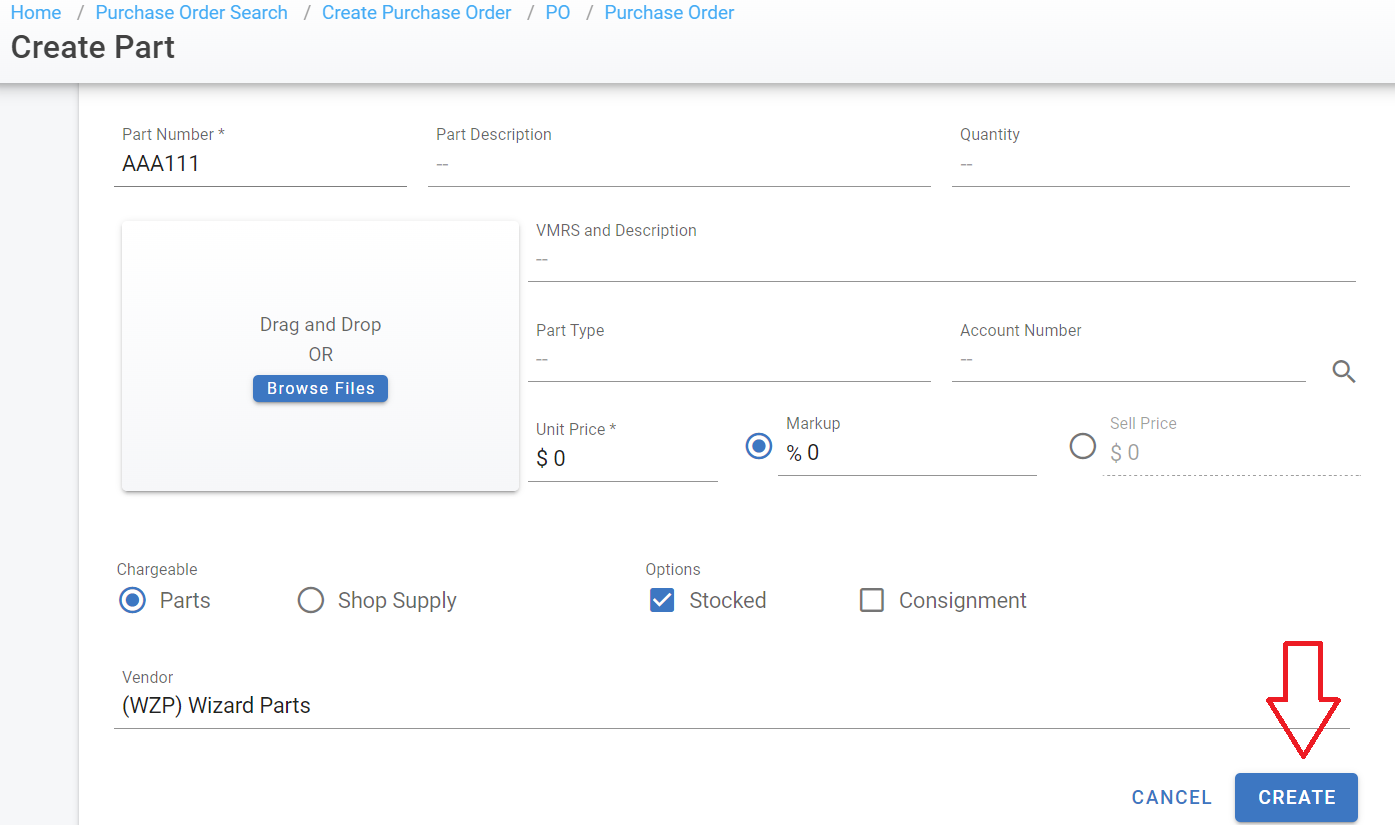Click into the Part Number field
This screenshot has height=825, width=1395.
pos(260,165)
